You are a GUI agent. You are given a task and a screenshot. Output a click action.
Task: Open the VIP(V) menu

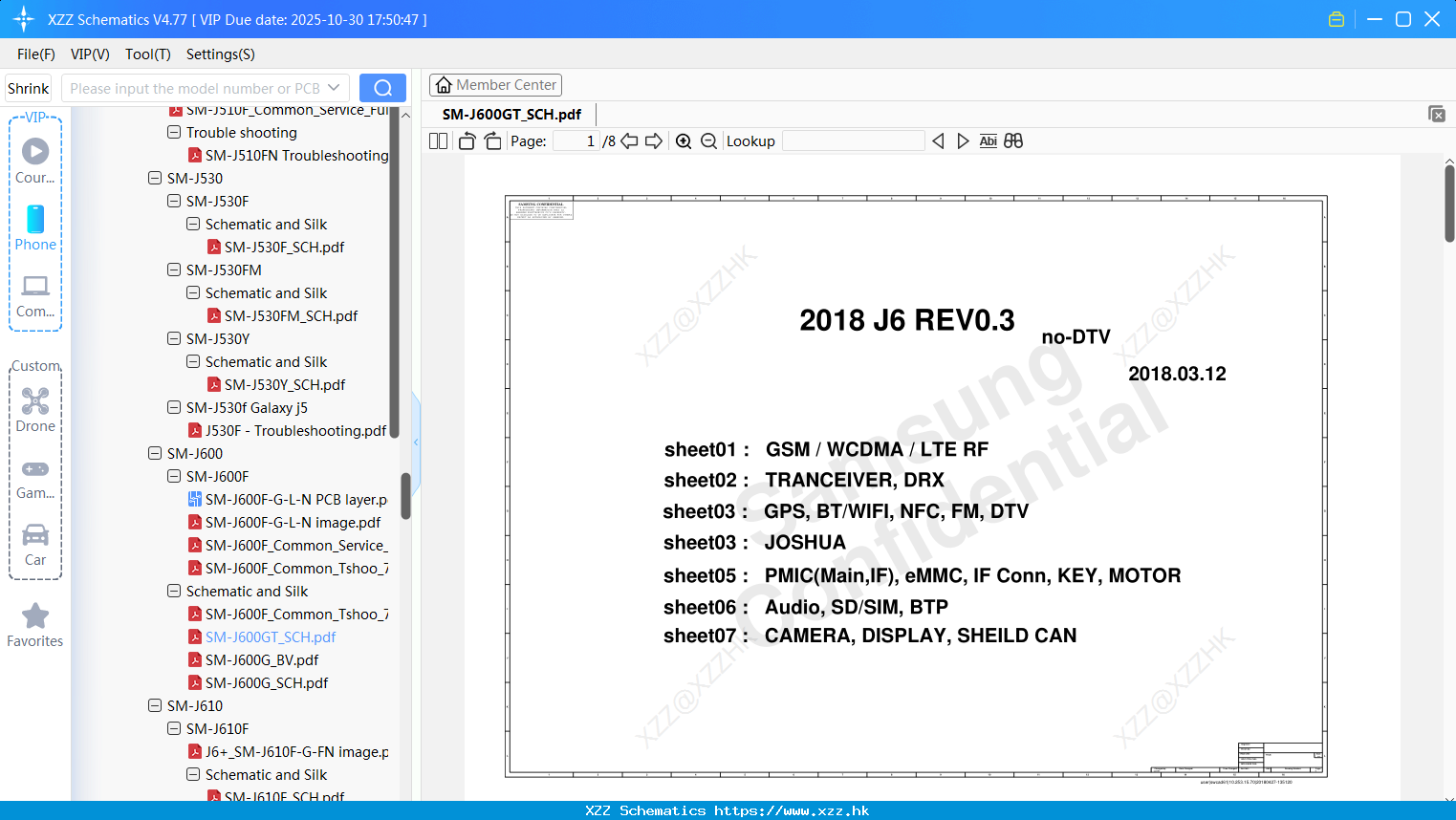tap(90, 54)
